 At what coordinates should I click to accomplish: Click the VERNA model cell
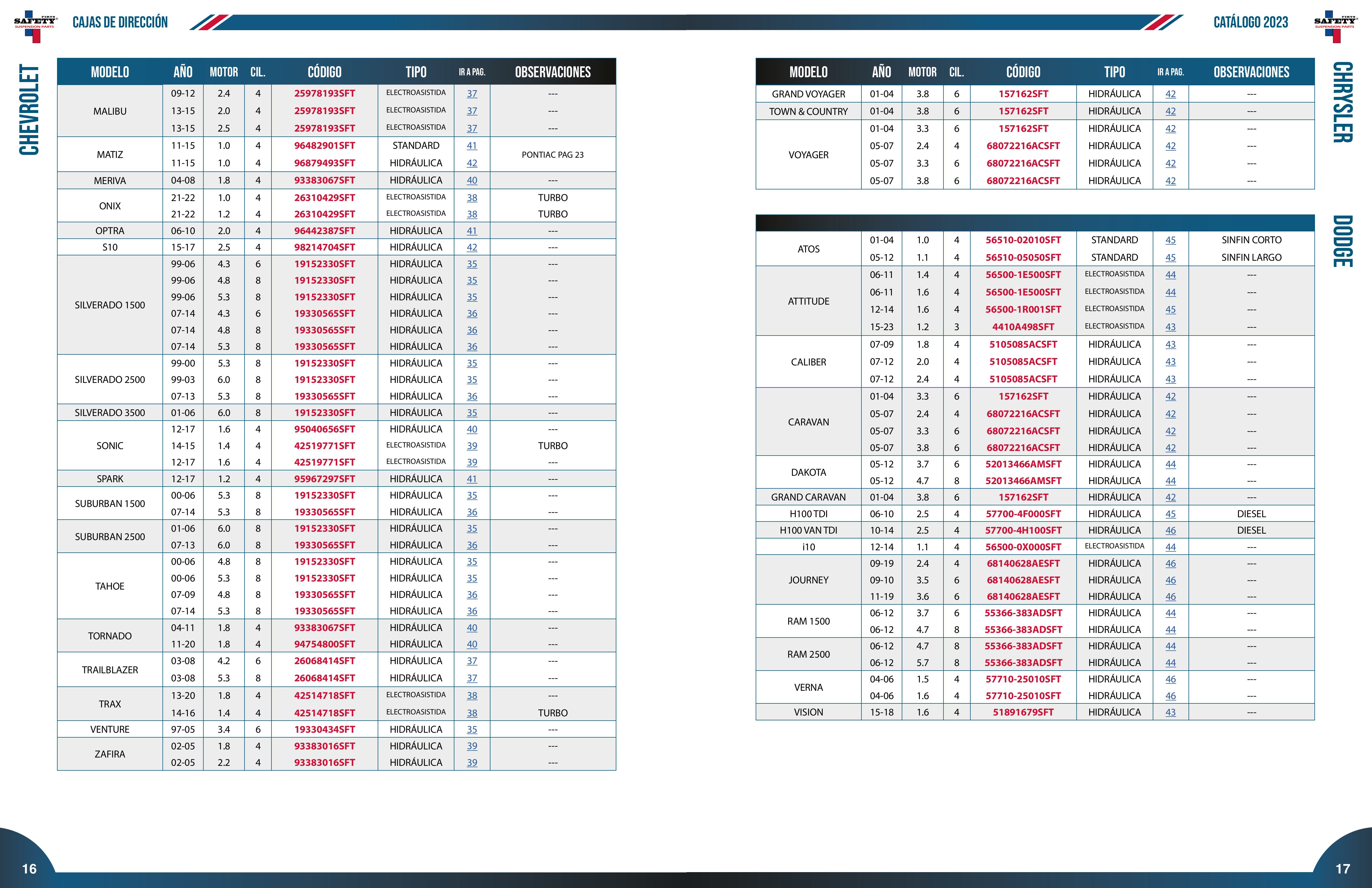click(809, 687)
